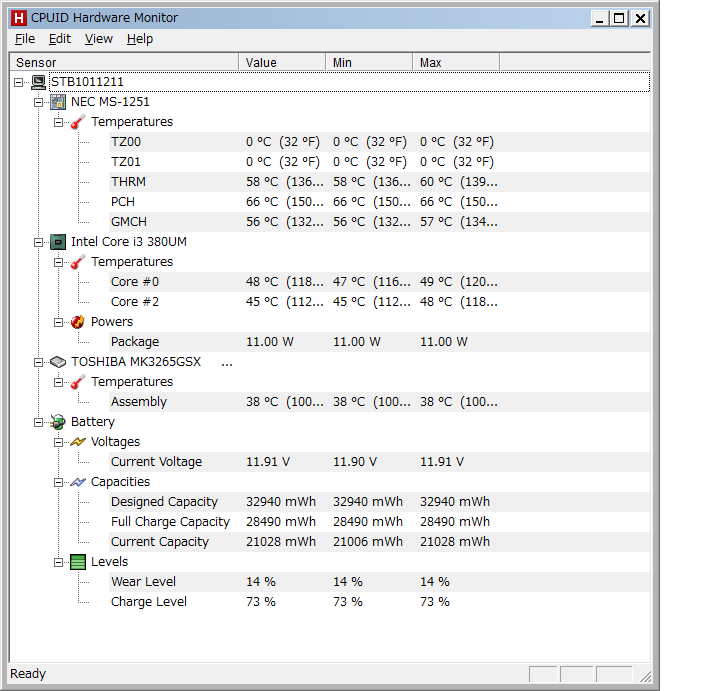Select the PCH sensor row
Image resolution: width=722 pixels, height=691 pixels.
(379, 202)
